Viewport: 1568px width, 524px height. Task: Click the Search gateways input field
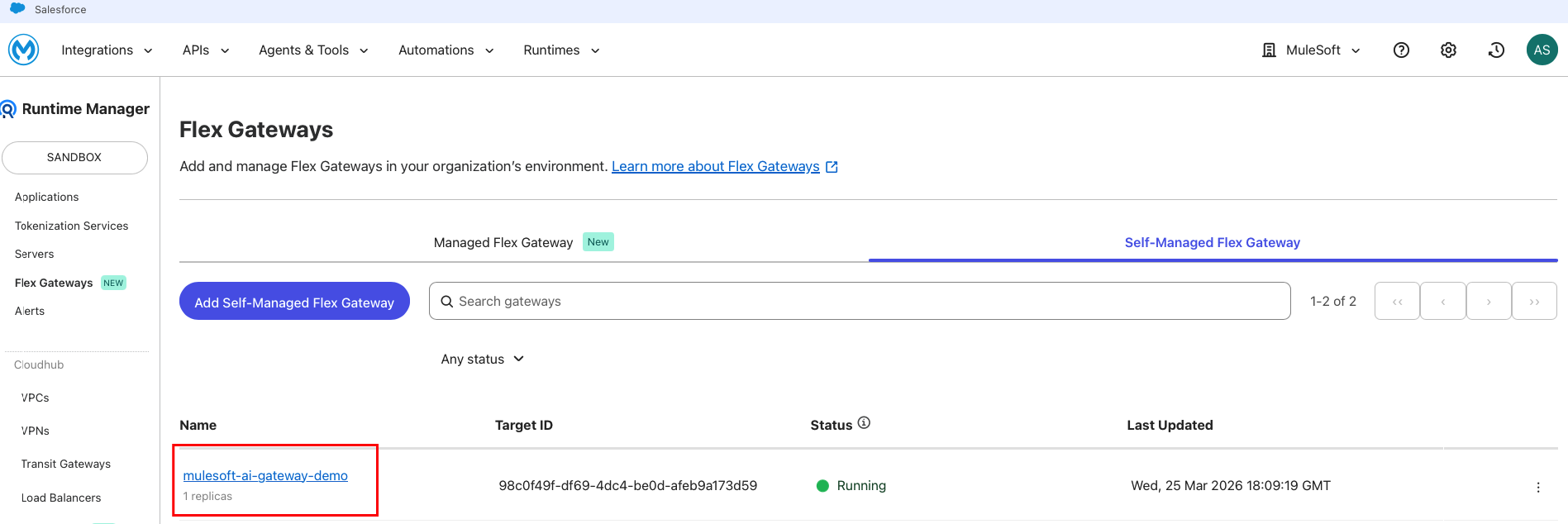pos(860,302)
